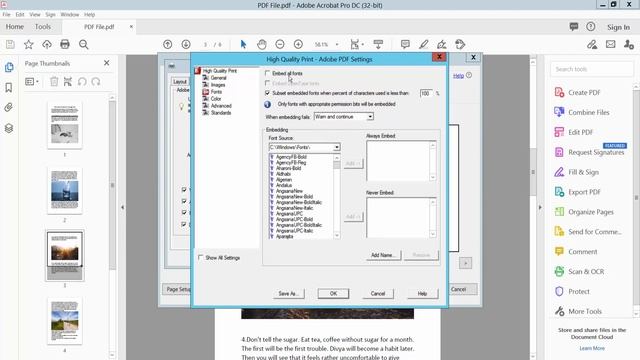The width and height of the screenshot is (640, 360).
Task: Switch to the Tools tab
Action: click(x=43, y=27)
